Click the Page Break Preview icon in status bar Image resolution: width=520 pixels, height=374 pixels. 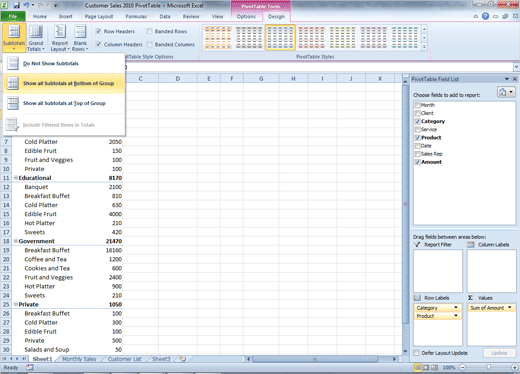[434, 367]
